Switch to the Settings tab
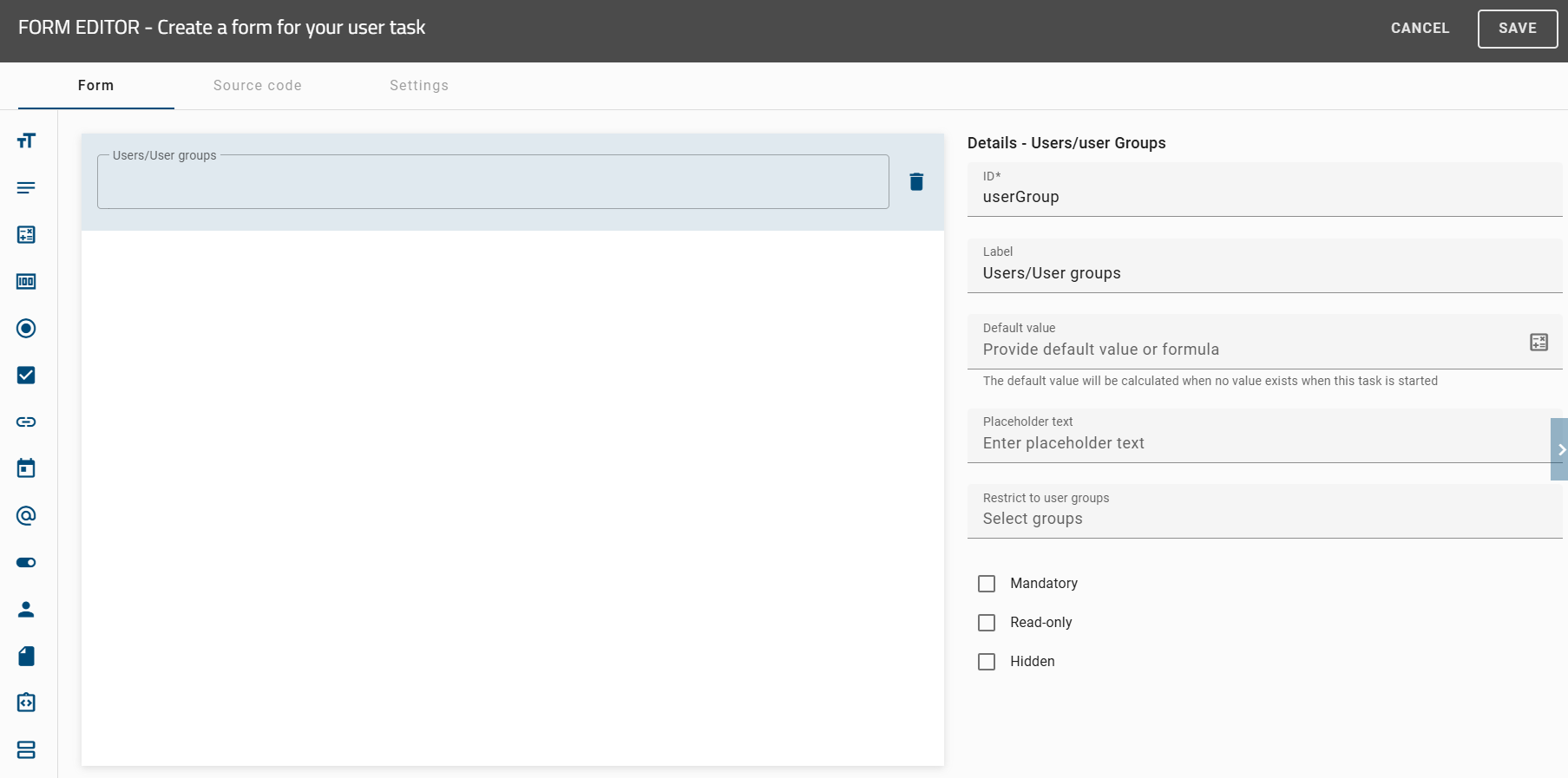The height and width of the screenshot is (778, 1568). pyautogui.click(x=419, y=85)
